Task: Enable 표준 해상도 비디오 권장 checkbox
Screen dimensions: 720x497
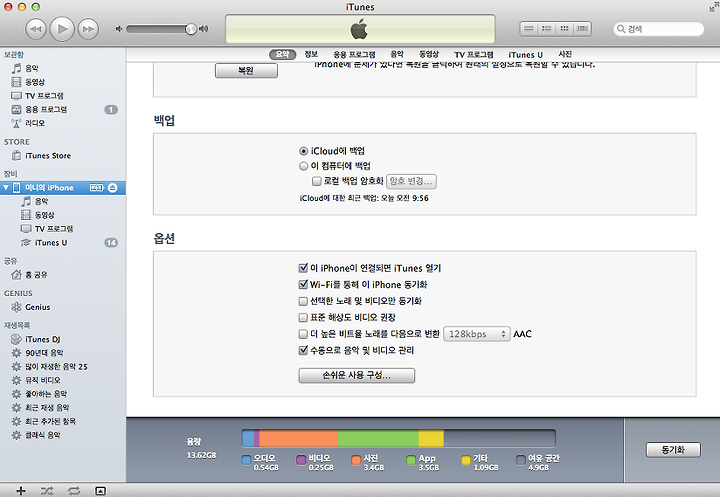Action: click(x=303, y=317)
